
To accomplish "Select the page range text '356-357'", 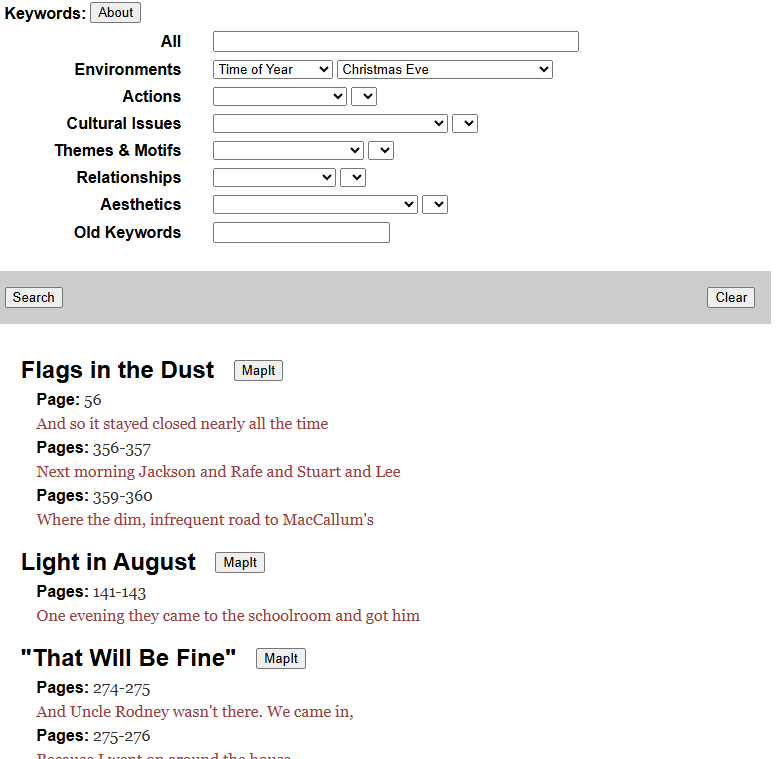I will 122,449.
